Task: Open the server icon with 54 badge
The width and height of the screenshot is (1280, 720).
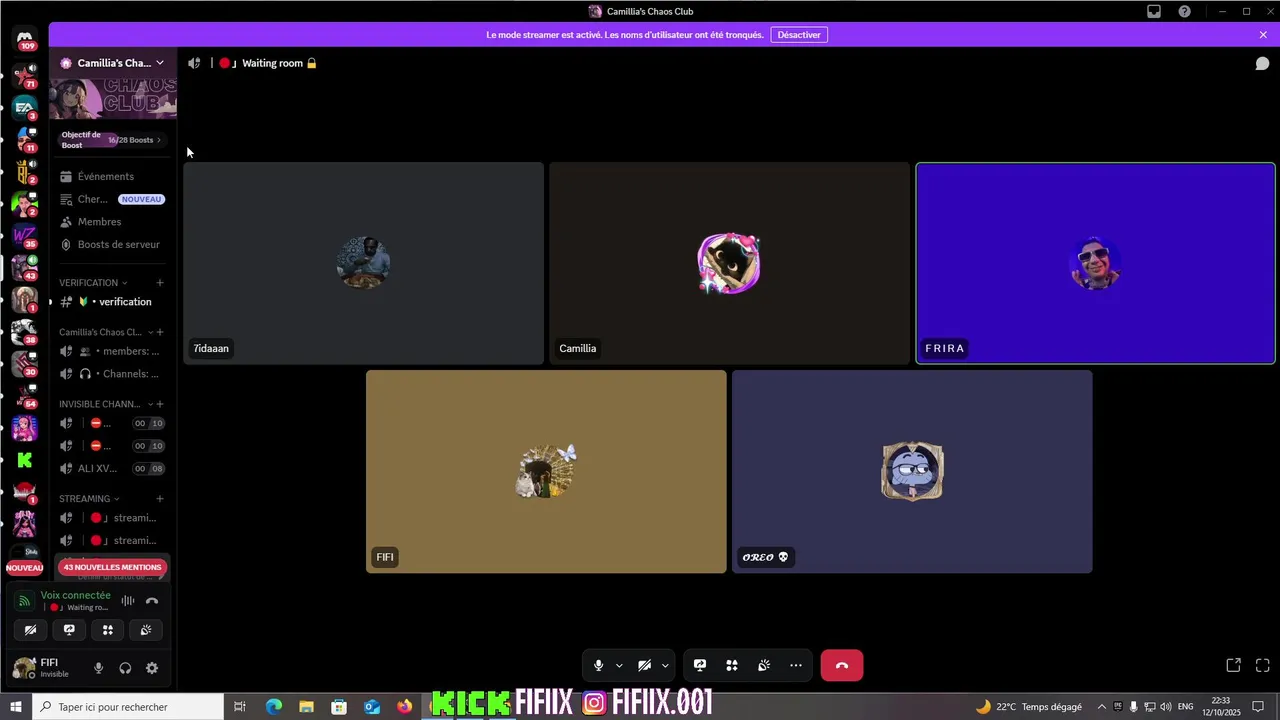Action: coord(25,396)
